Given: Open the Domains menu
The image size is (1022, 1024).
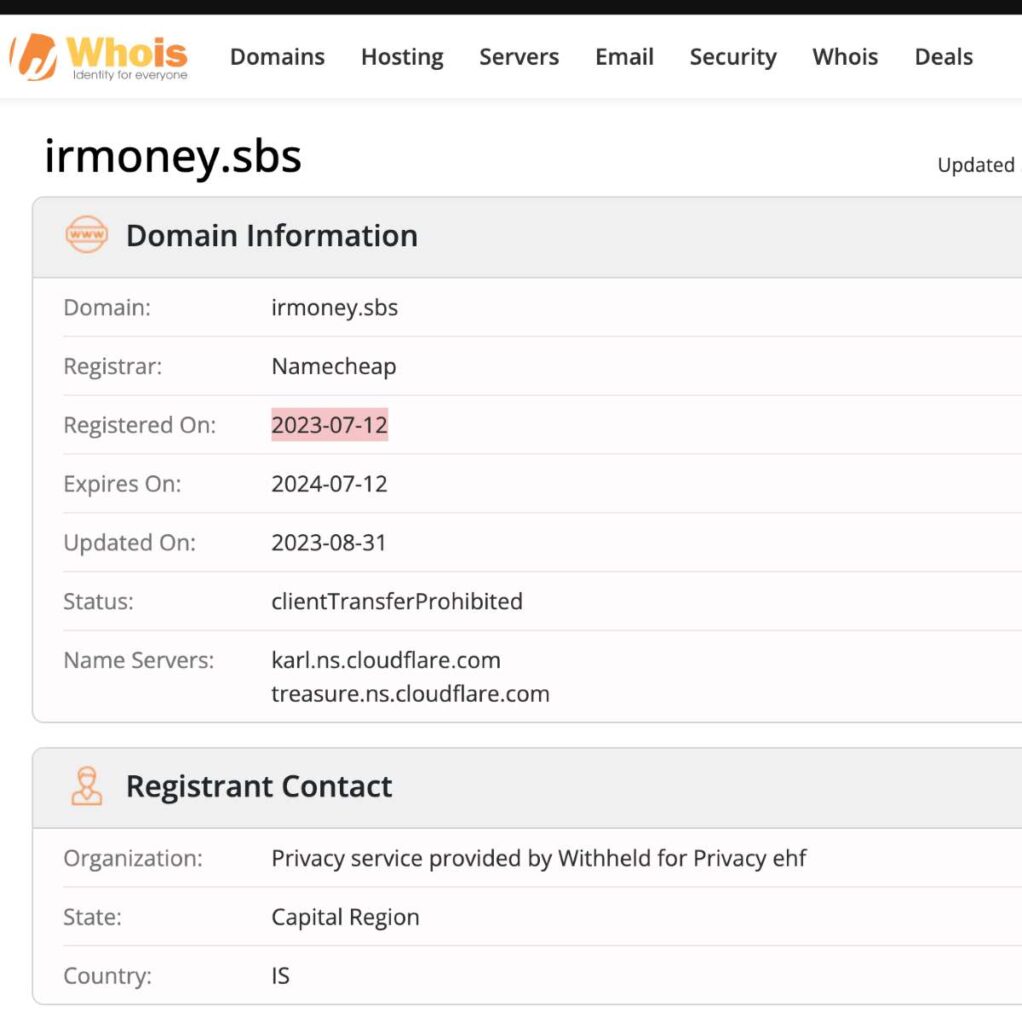Looking at the screenshot, I should tap(277, 57).
